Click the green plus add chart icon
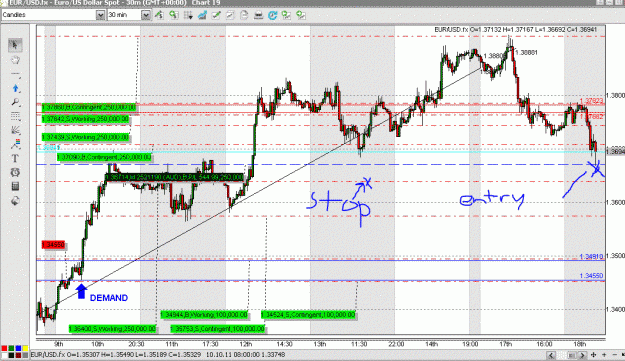This screenshot has width=625, height=361. tap(174, 15)
